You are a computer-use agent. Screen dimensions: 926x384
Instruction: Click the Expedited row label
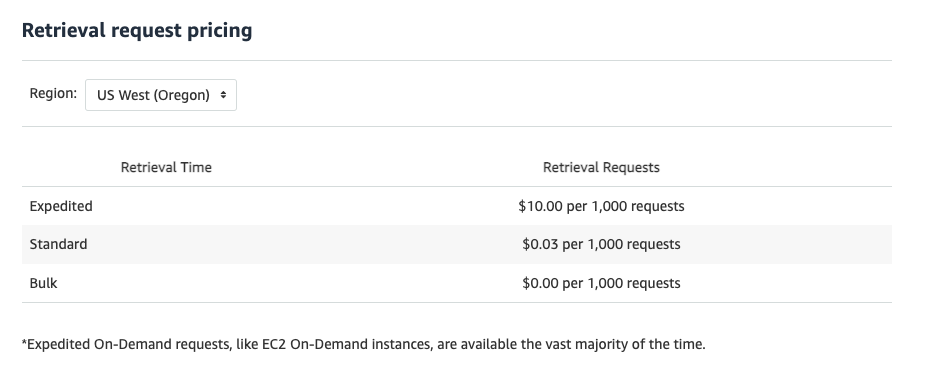pos(61,207)
